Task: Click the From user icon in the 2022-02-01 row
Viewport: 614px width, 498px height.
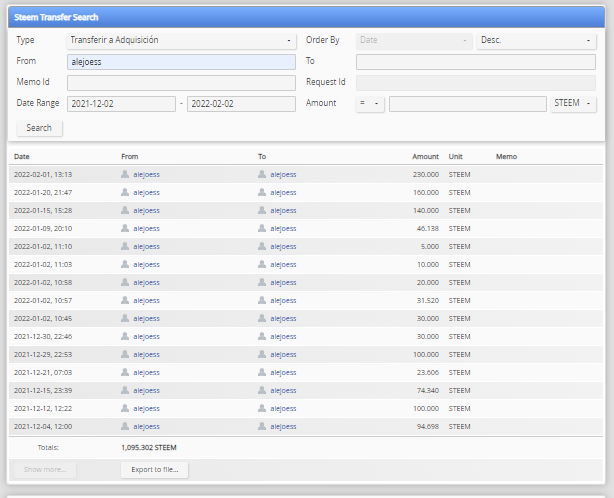Action: [125, 174]
